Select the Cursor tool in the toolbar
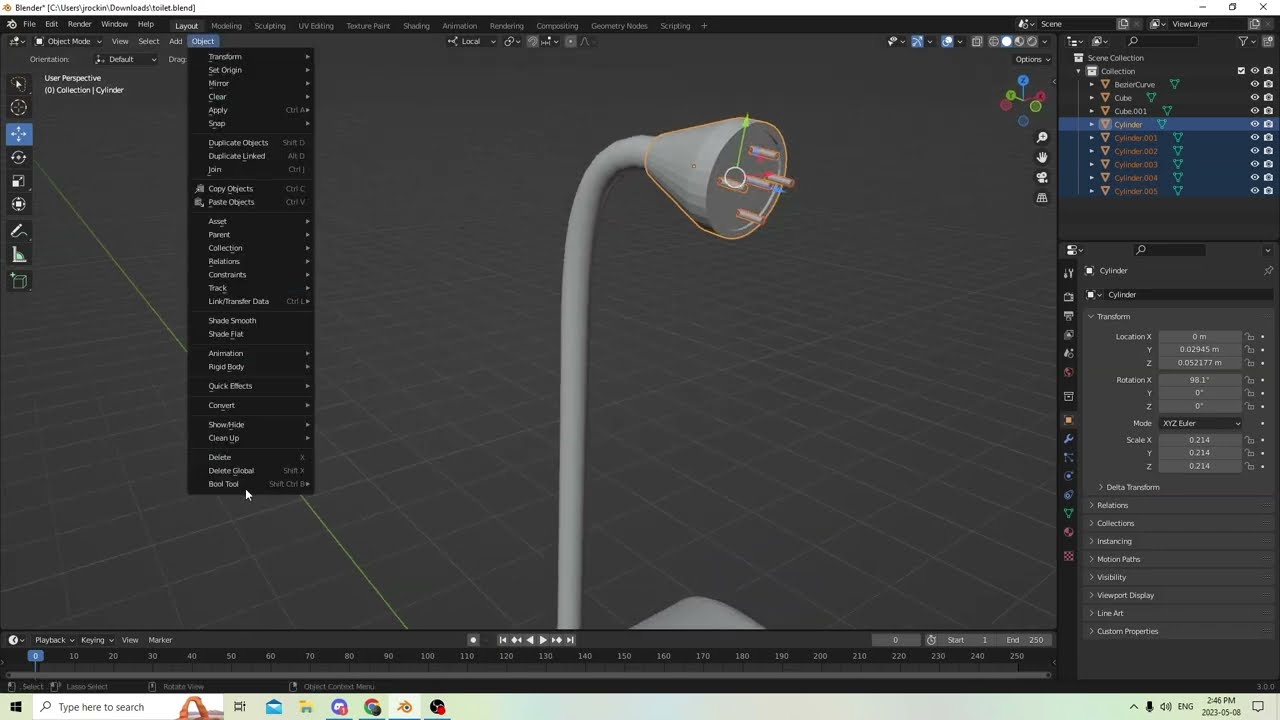 click(19, 108)
